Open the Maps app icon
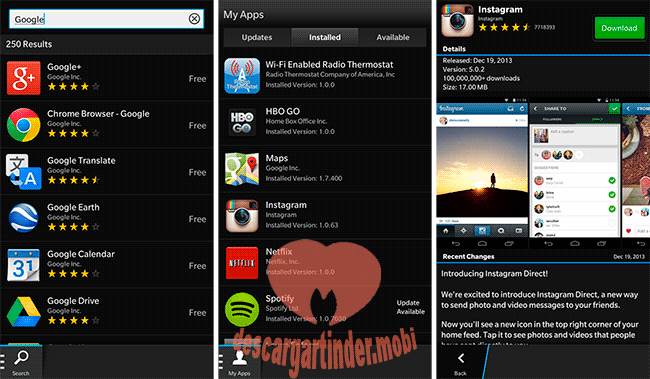This screenshot has height=379, width=650. click(x=242, y=169)
